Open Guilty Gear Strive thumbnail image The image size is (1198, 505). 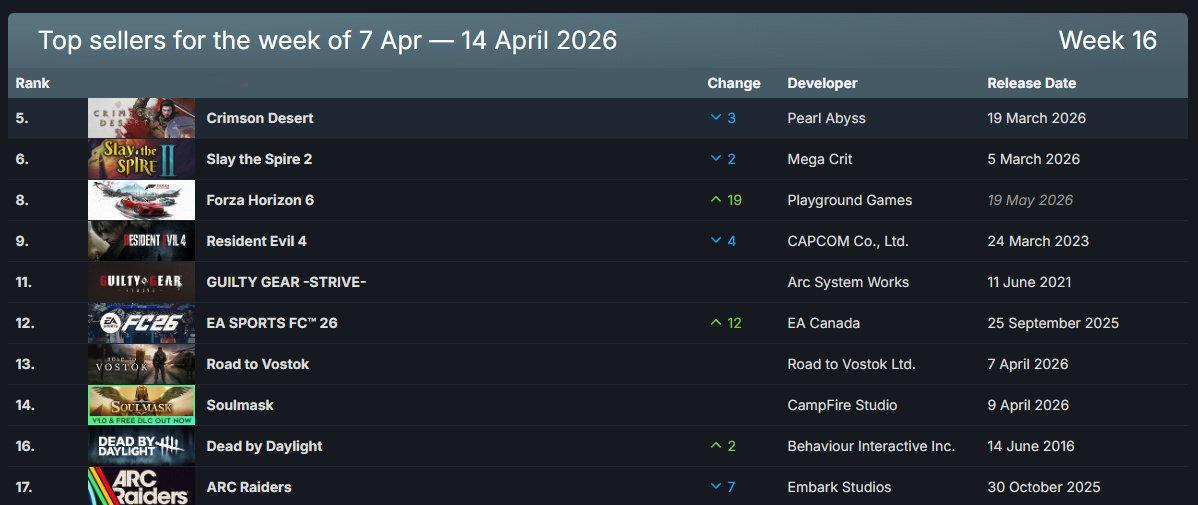[x=141, y=282]
